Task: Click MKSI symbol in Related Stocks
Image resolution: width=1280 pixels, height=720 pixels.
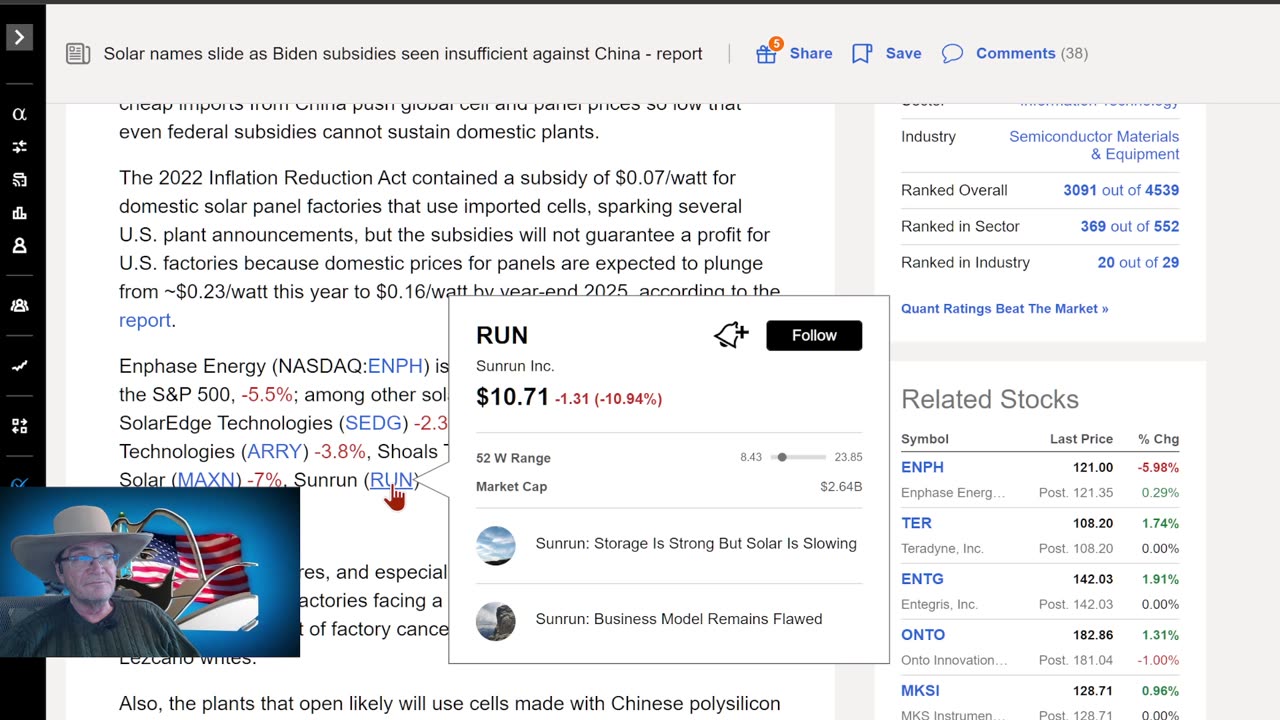Action: (920, 691)
